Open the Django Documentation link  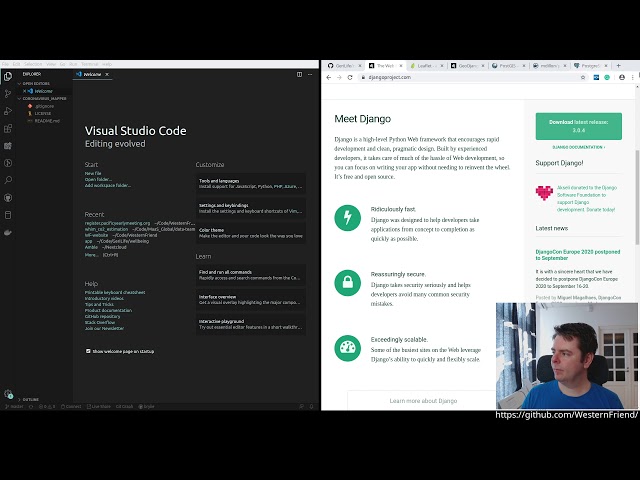pyautogui.click(x=578, y=147)
